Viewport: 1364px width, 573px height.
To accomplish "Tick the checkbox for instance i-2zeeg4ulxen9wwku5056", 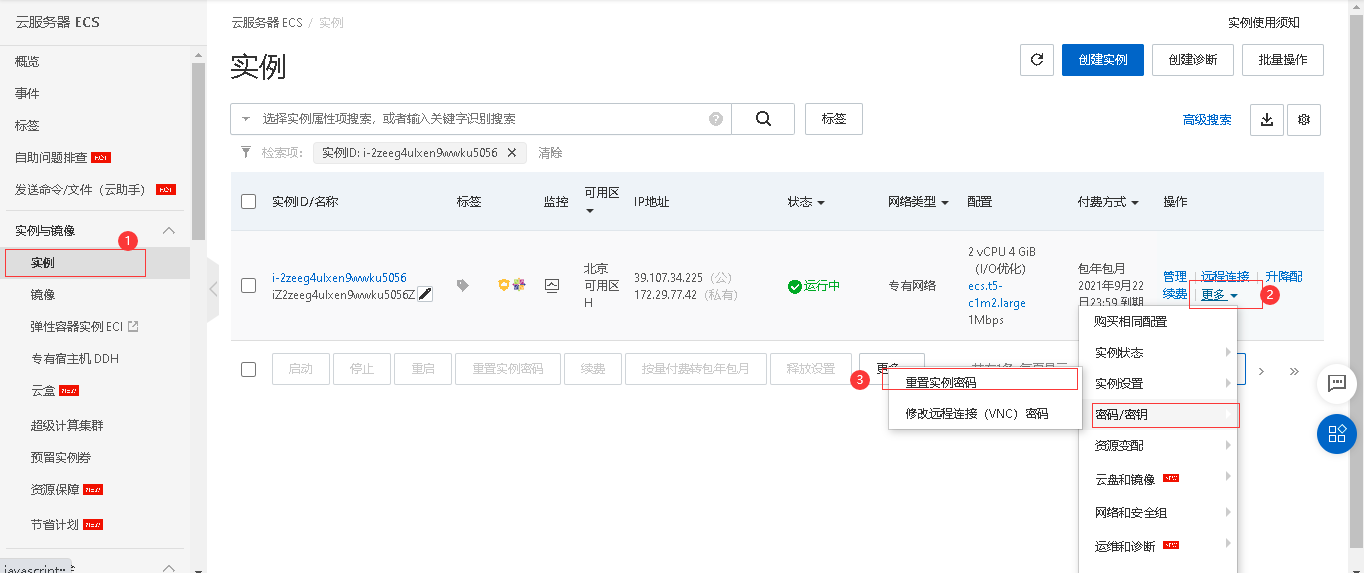I will pos(249,286).
